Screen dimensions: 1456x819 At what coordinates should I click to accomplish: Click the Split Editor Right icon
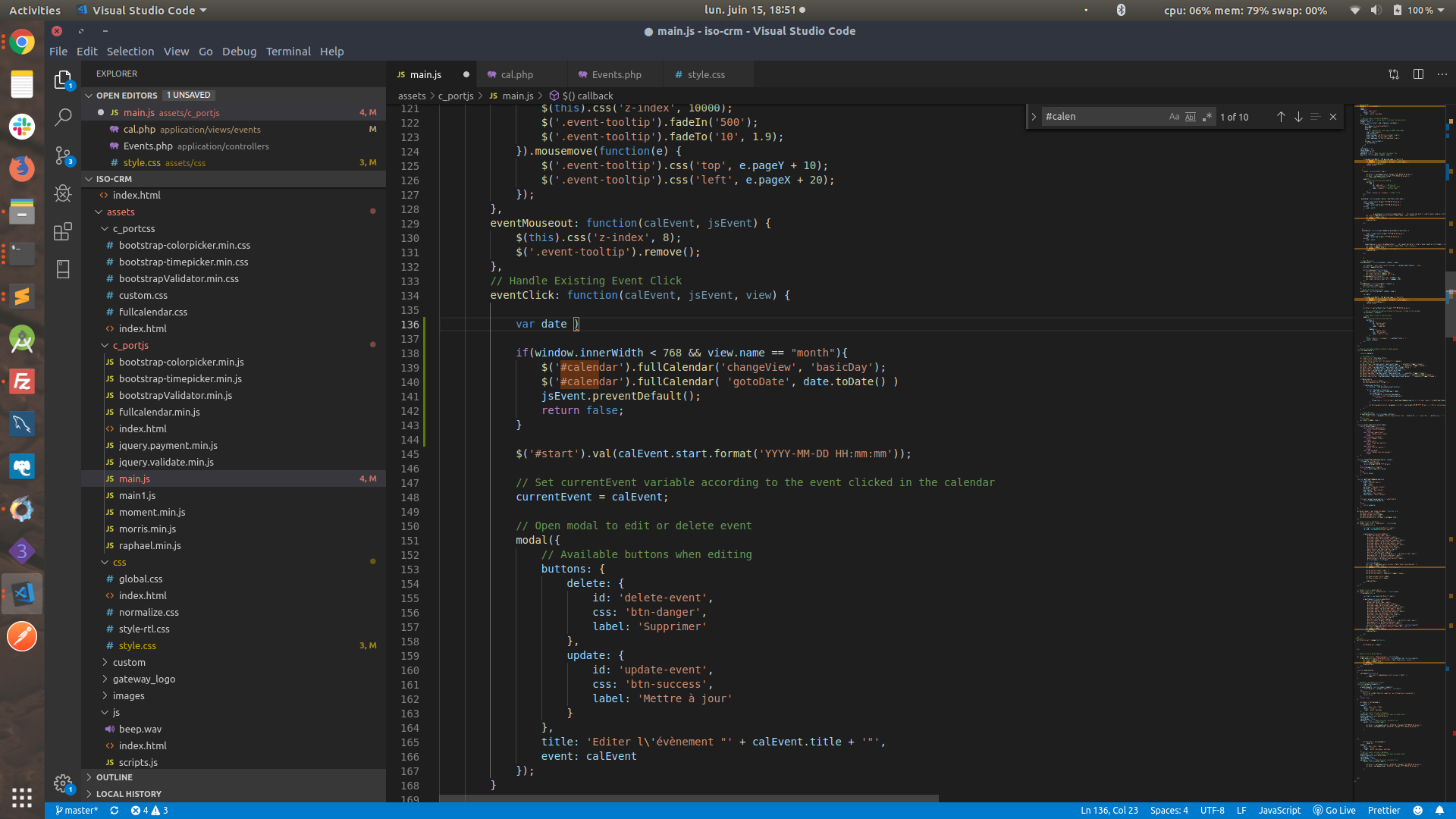tap(1418, 74)
